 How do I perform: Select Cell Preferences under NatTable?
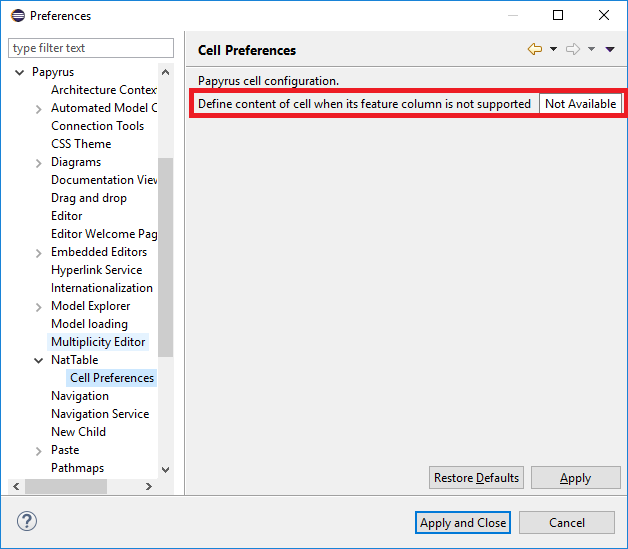[x=112, y=378]
